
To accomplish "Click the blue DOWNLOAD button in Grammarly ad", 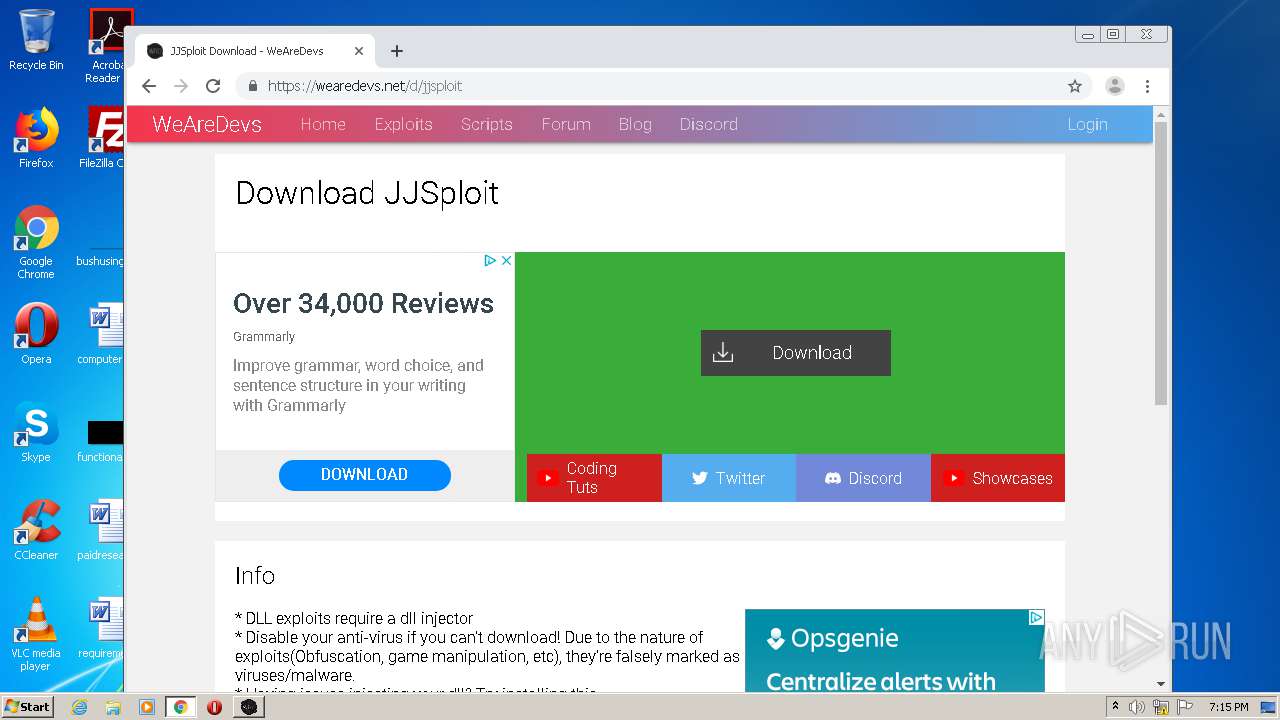I will point(365,475).
